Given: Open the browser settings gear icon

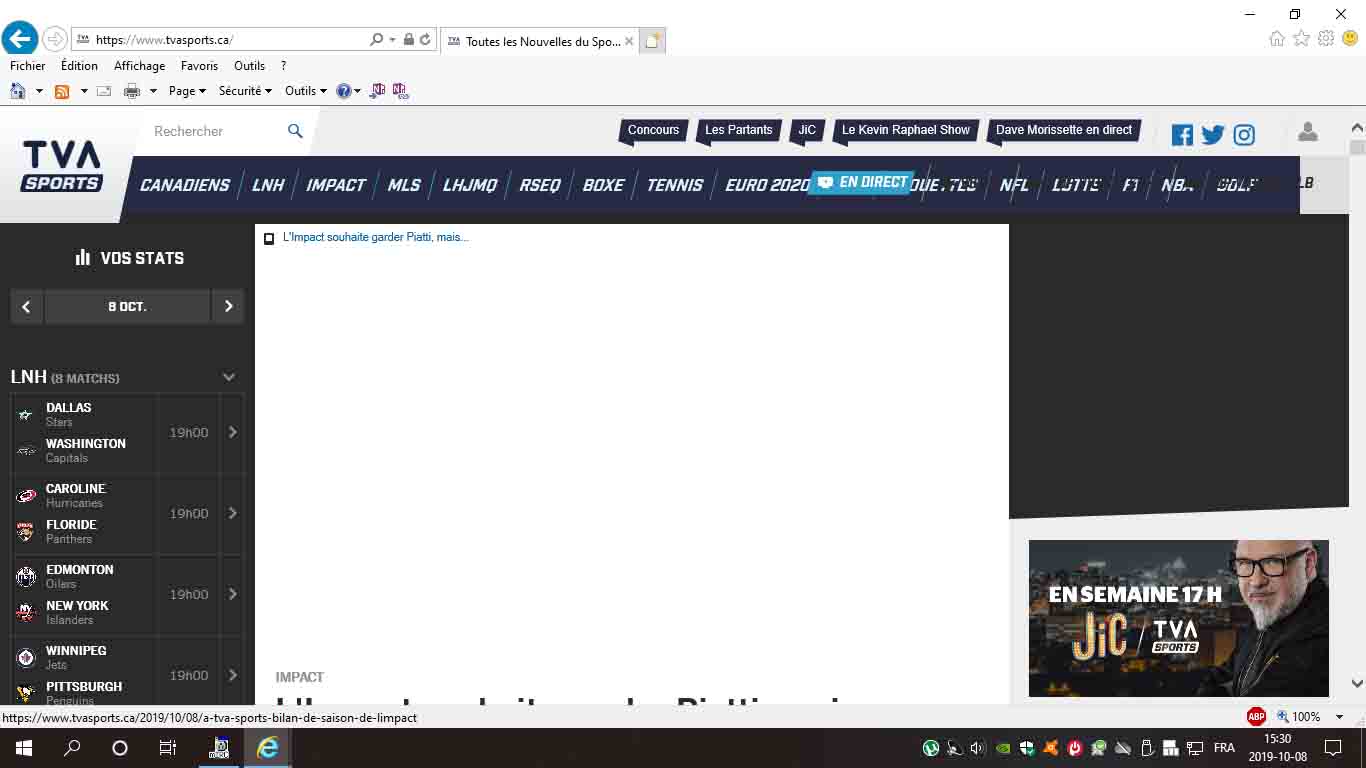Looking at the screenshot, I should click(1326, 39).
